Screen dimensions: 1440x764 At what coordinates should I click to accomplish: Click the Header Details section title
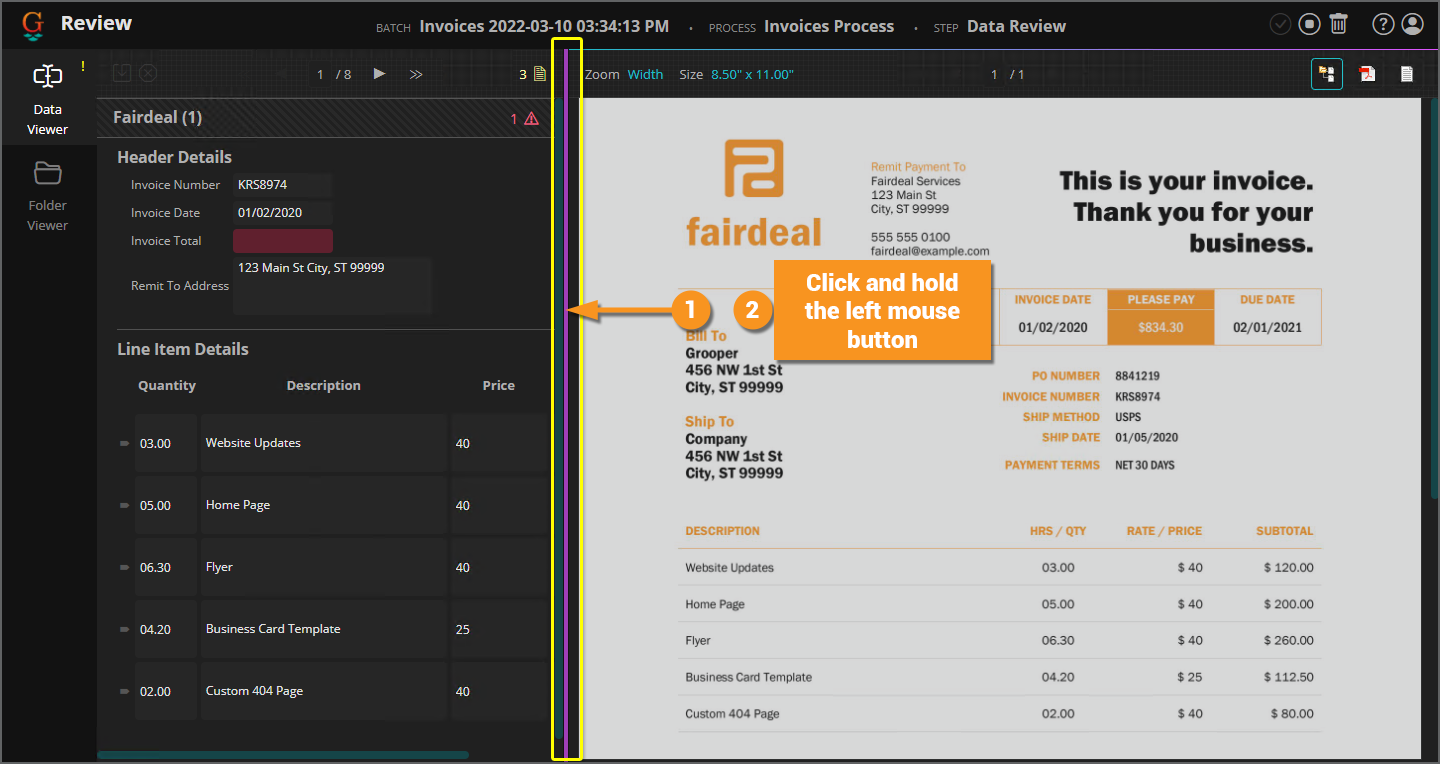click(174, 157)
